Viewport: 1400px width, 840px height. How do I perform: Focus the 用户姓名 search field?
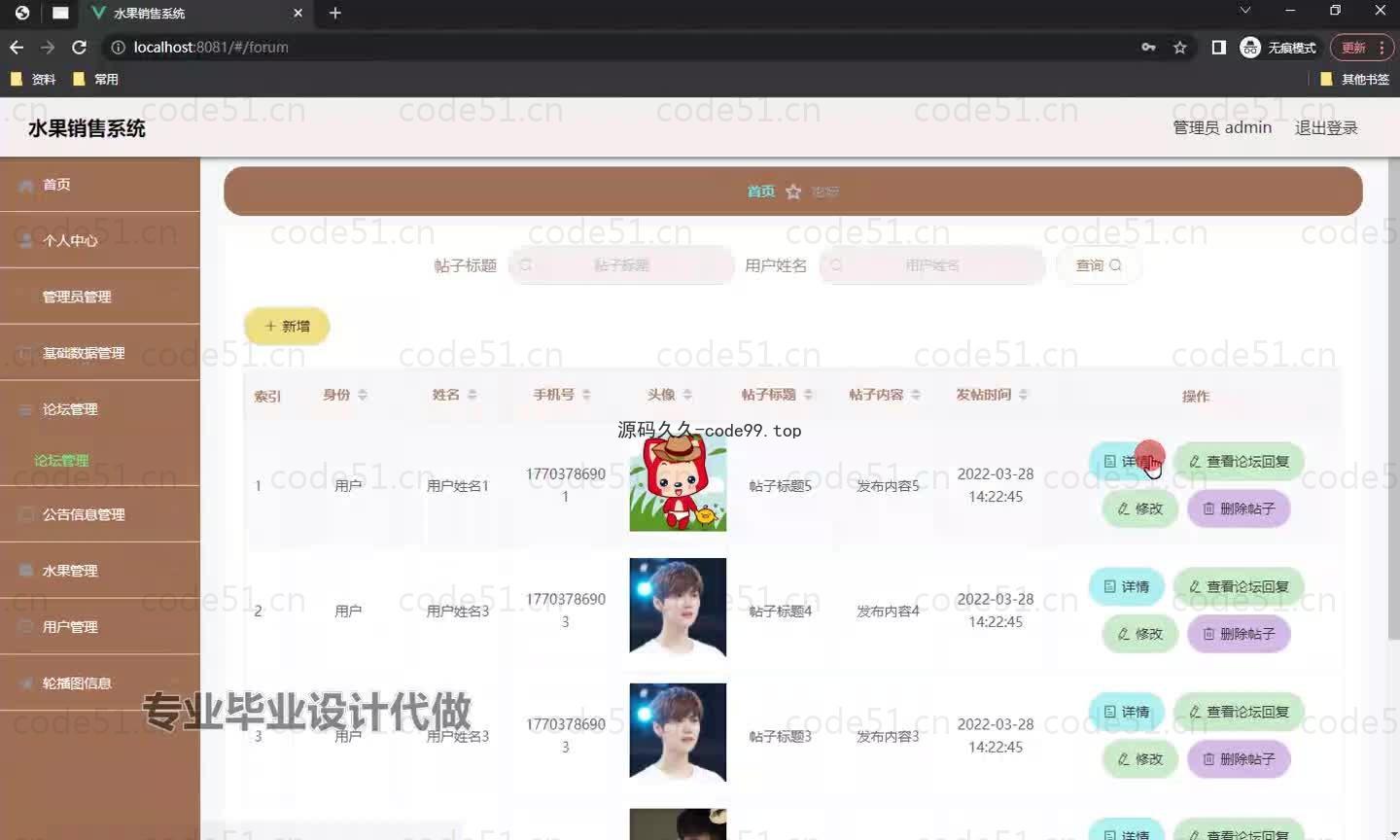[x=932, y=265]
